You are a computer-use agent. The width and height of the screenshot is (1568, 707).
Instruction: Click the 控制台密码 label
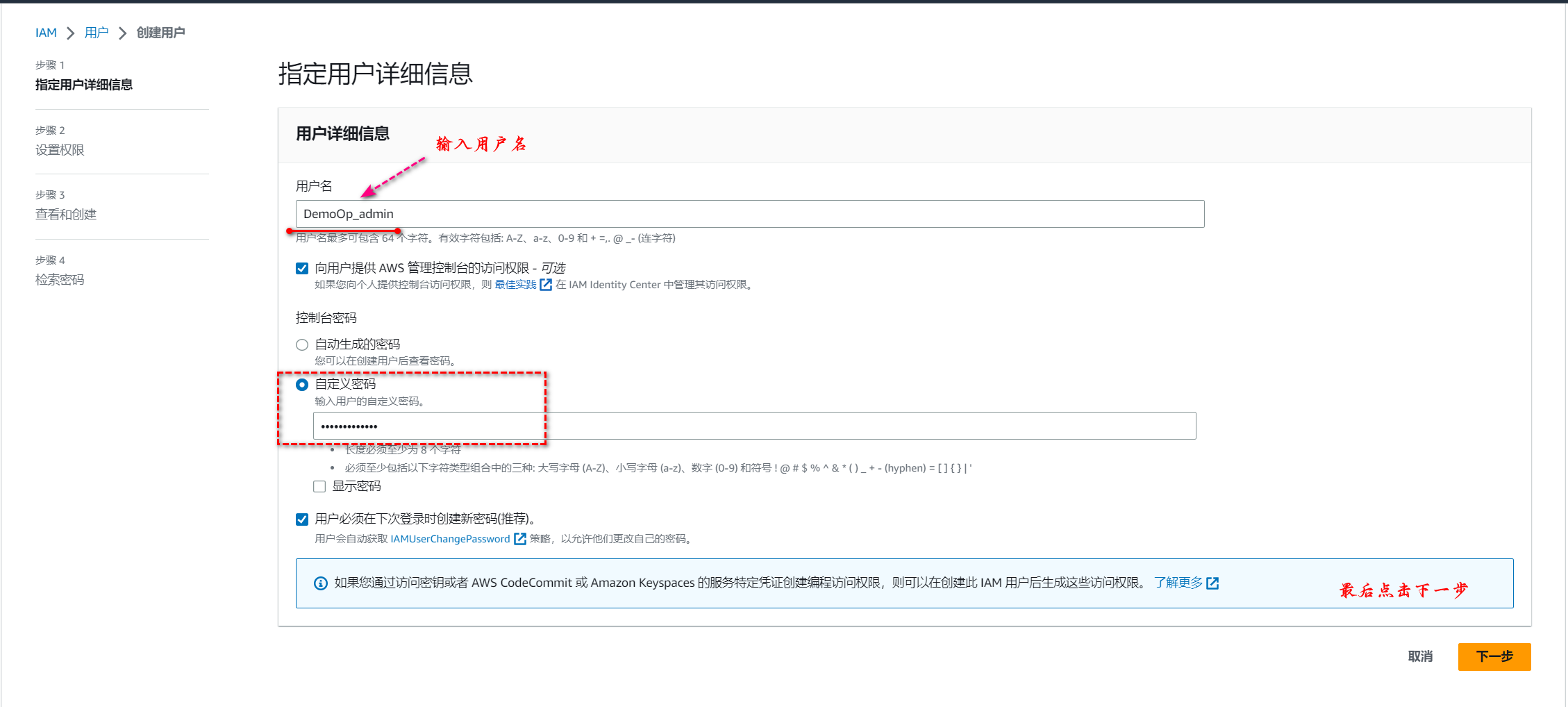(x=326, y=318)
